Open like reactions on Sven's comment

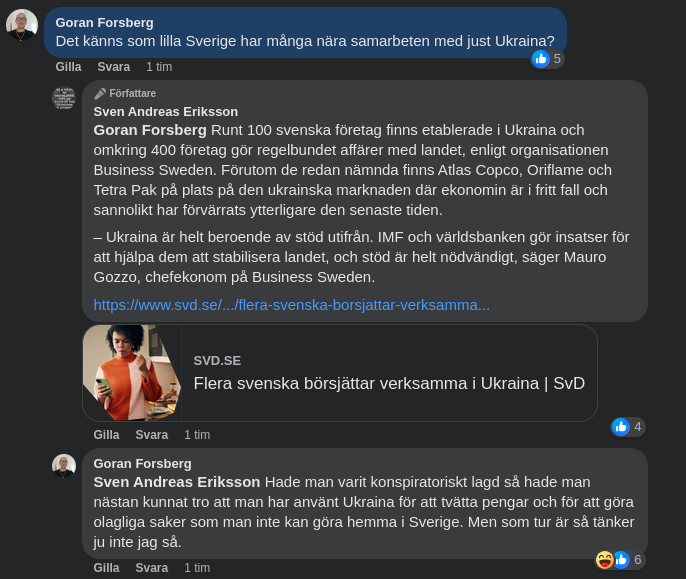628,427
